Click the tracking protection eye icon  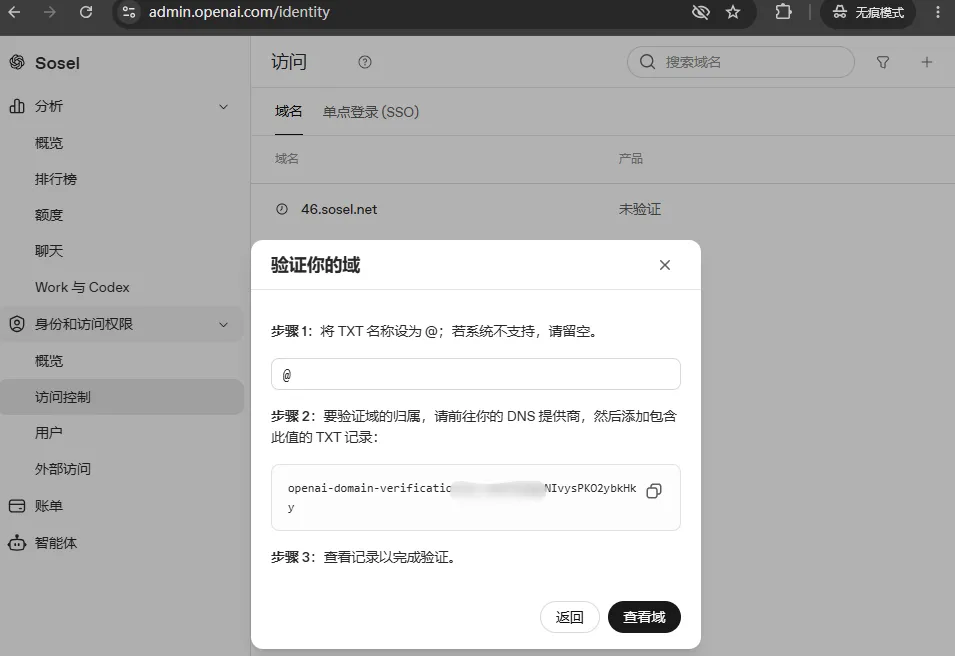pos(700,12)
